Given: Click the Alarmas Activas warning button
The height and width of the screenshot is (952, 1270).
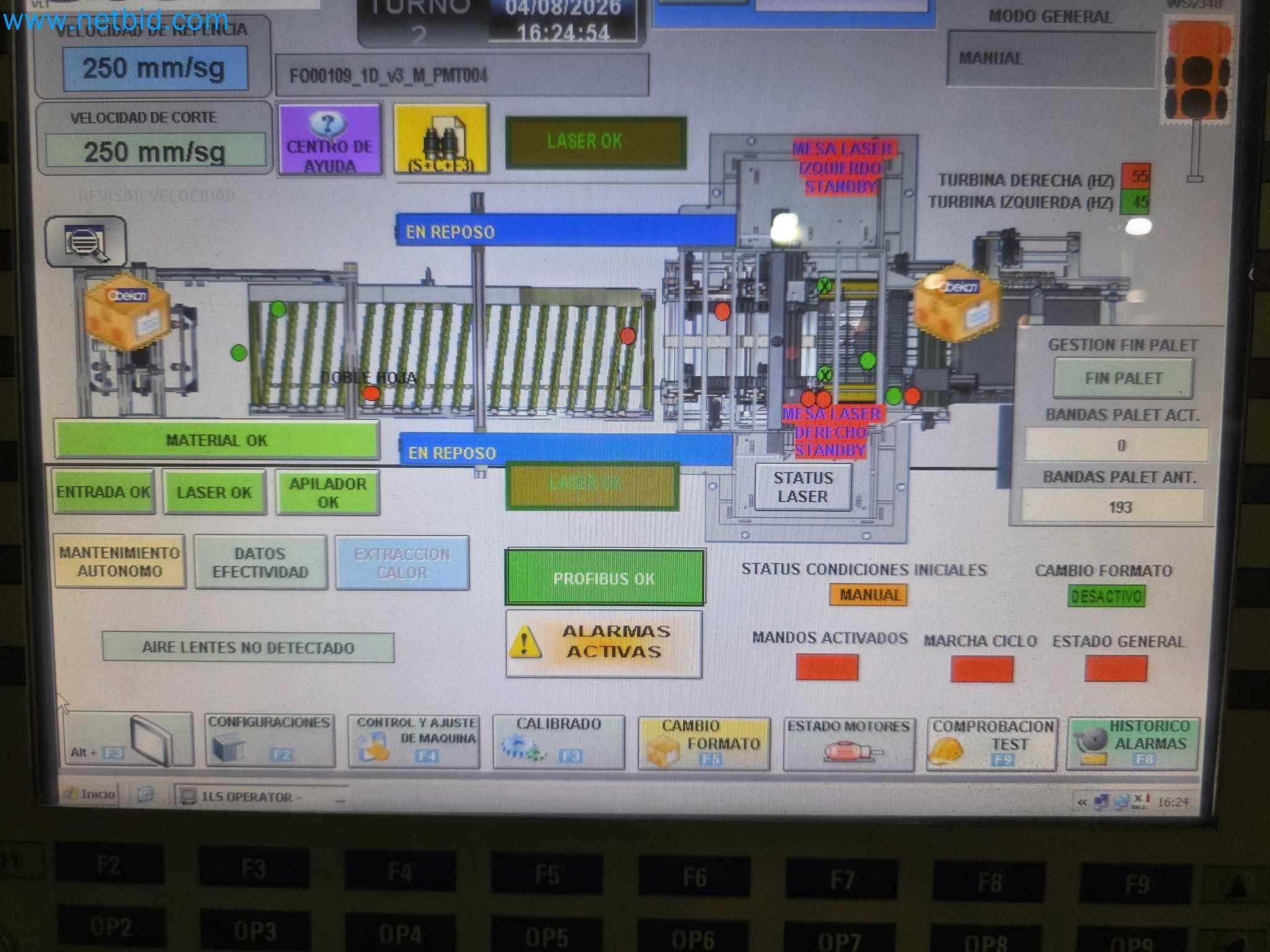Looking at the screenshot, I should click(x=604, y=643).
